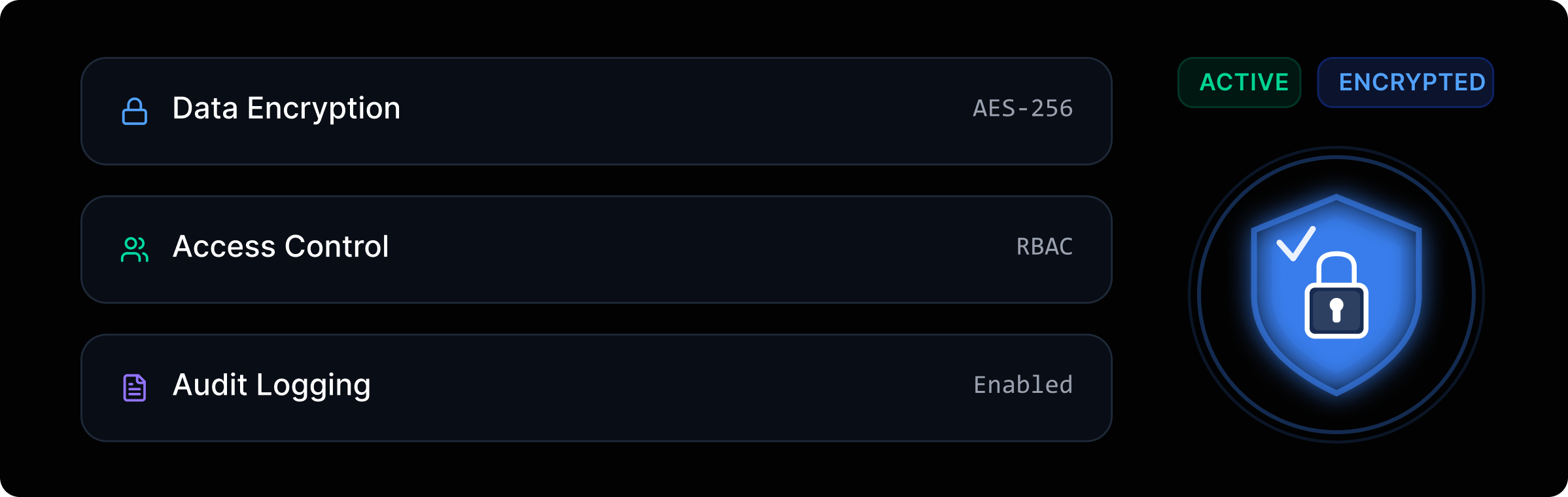Open the Data Encryption title text

pyautogui.click(x=286, y=109)
